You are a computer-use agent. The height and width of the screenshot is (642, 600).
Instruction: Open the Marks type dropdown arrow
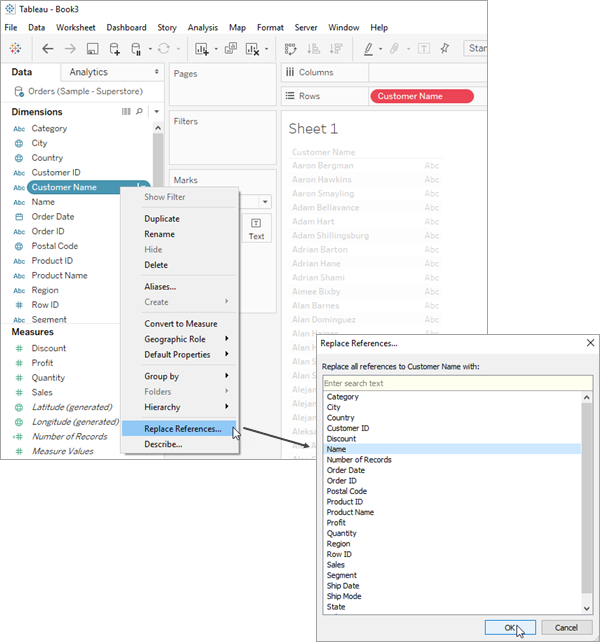tap(265, 201)
